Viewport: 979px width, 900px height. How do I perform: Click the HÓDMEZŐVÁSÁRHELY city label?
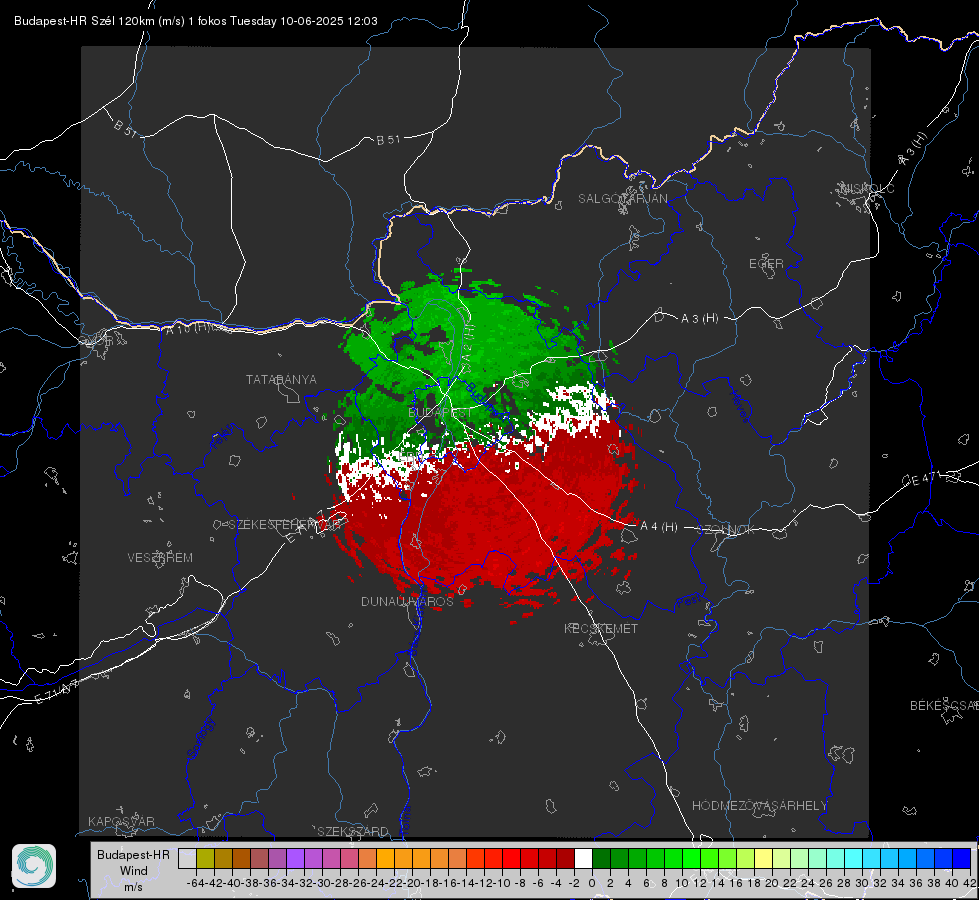pos(759,806)
